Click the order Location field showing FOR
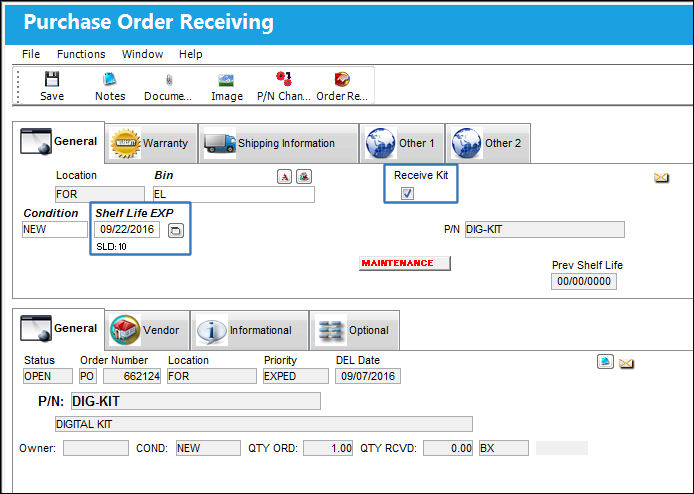The image size is (694, 494). (212, 376)
